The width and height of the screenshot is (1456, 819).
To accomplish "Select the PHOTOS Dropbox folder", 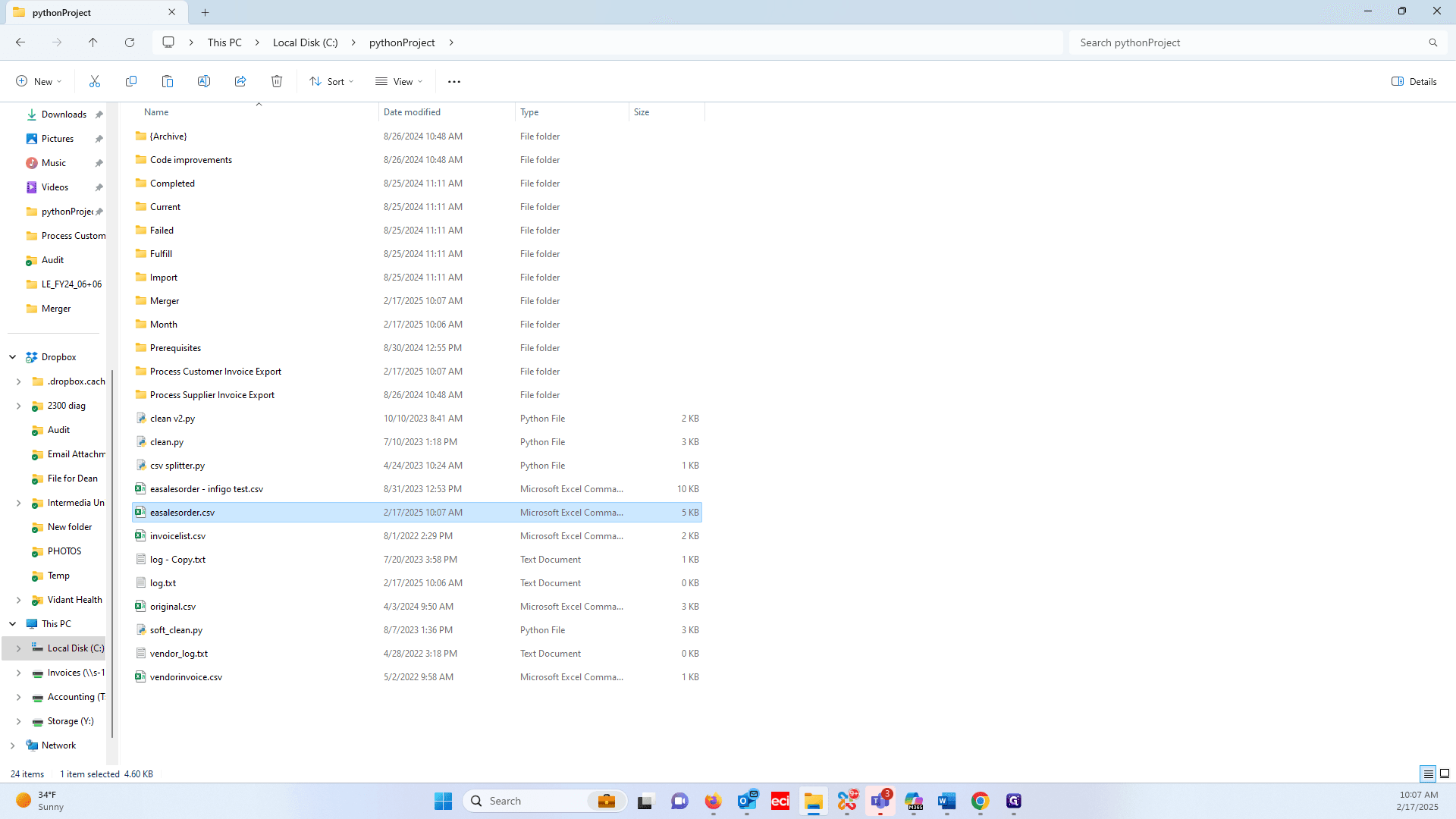I will point(64,551).
